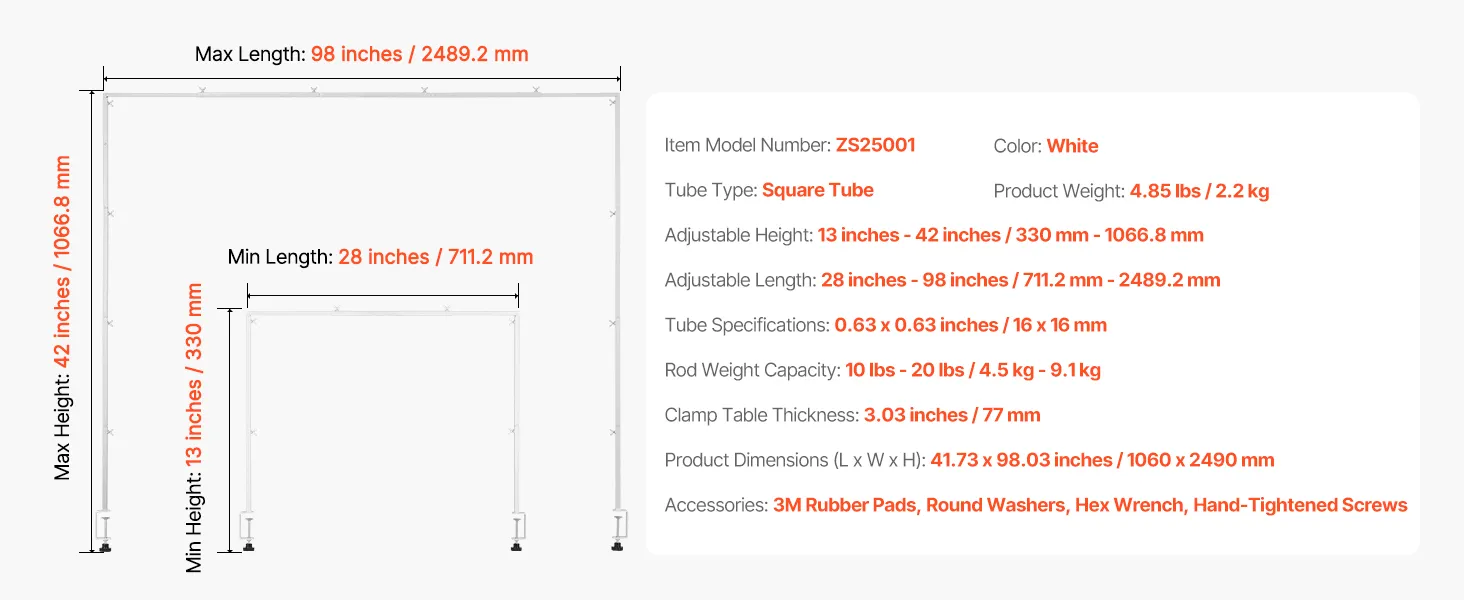The height and width of the screenshot is (600, 1464).
Task: Click the vertical Max Height 42 inches label
Action: coord(63,317)
